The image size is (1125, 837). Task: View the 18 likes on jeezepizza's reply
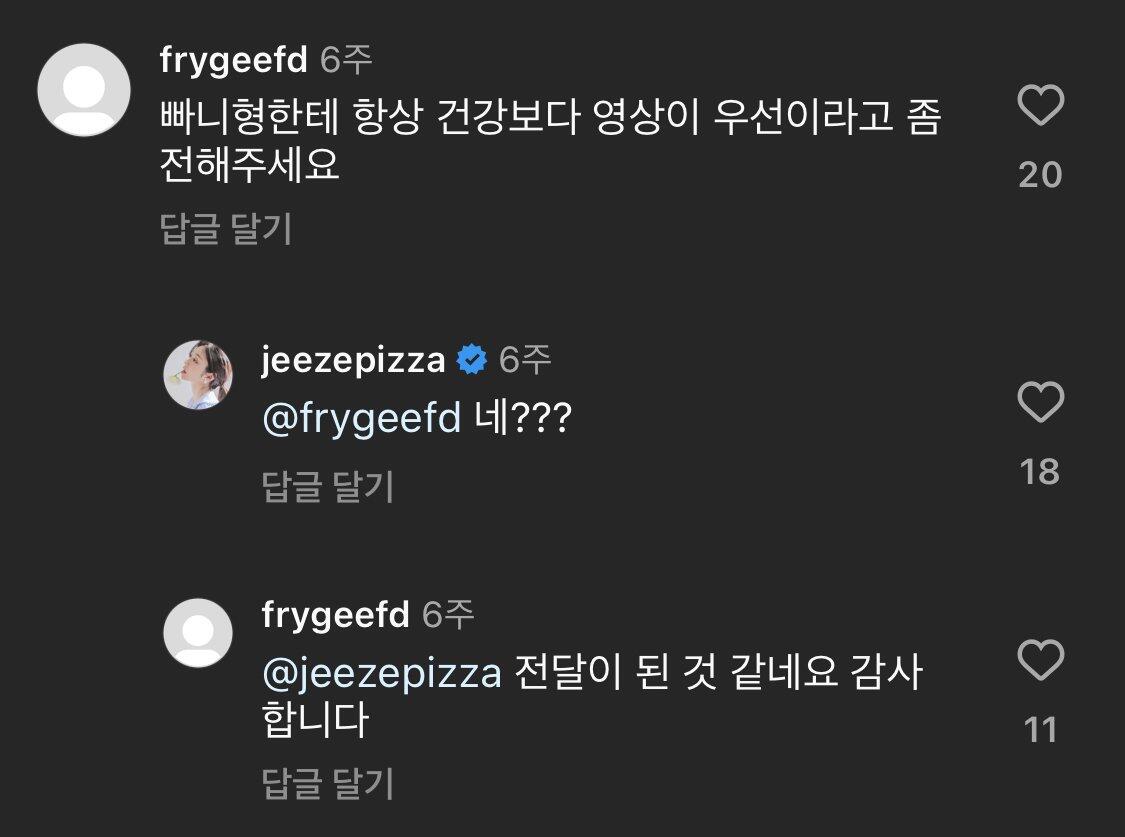coord(1040,472)
